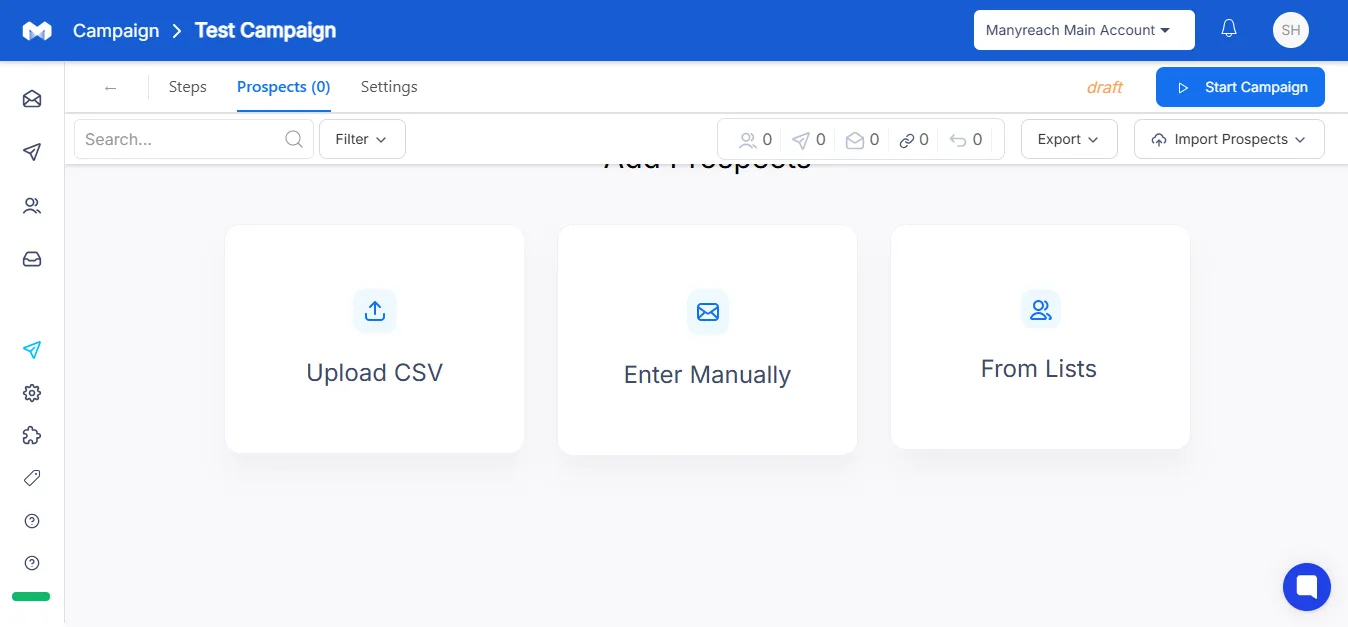Select the puzzle-piece integrations icon
Screen dimensions: 1348x627
(31, 435)
